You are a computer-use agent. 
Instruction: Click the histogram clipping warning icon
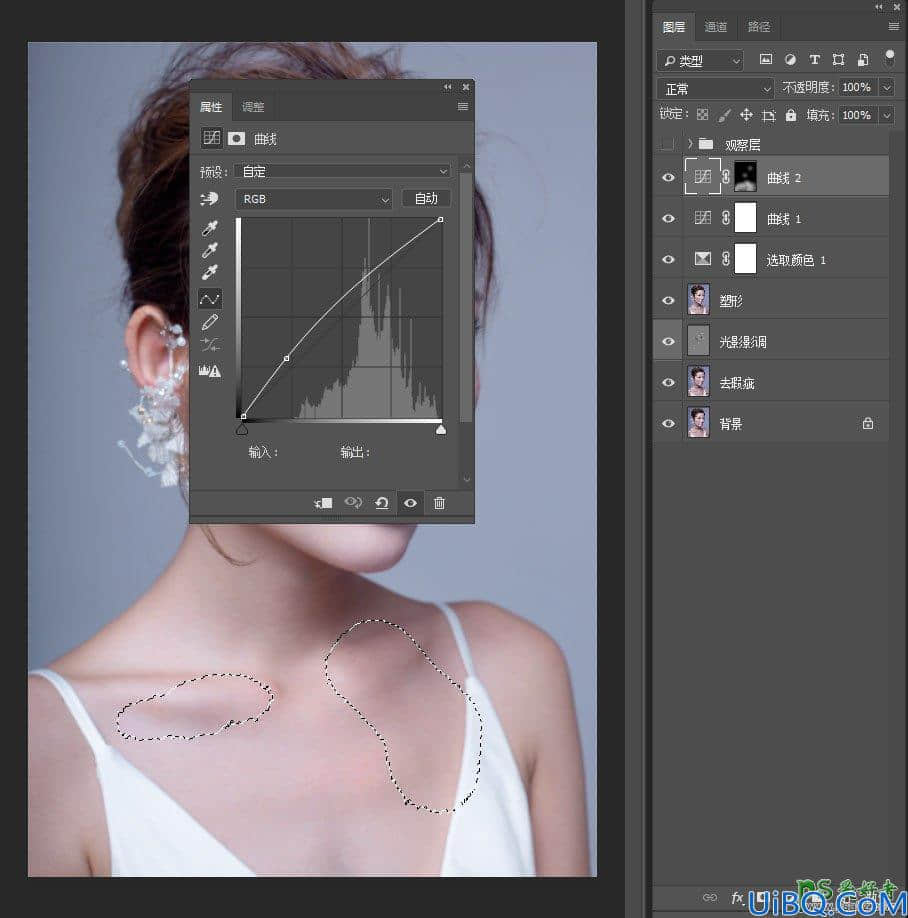point(210,371)
